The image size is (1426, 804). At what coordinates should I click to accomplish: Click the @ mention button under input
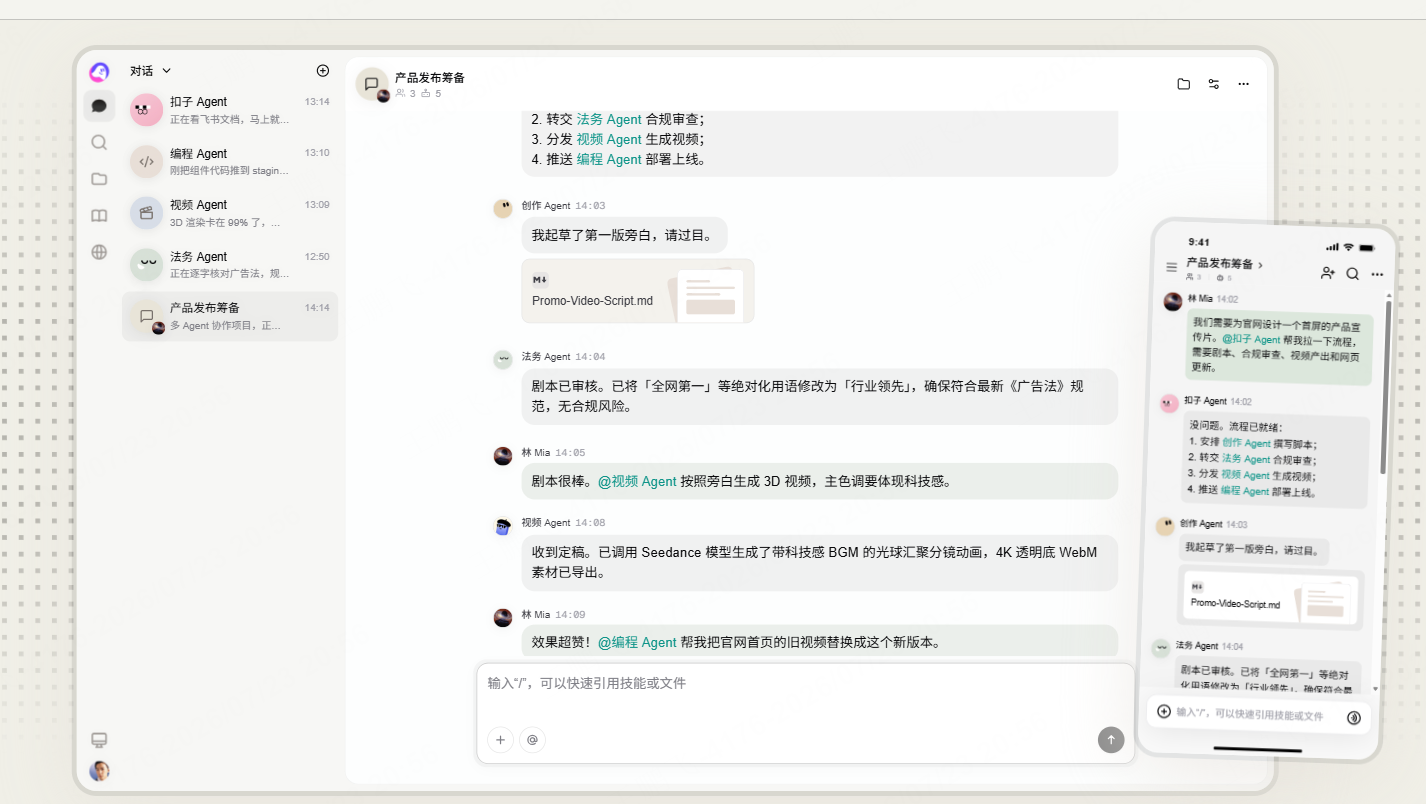(x=532, y=740)
